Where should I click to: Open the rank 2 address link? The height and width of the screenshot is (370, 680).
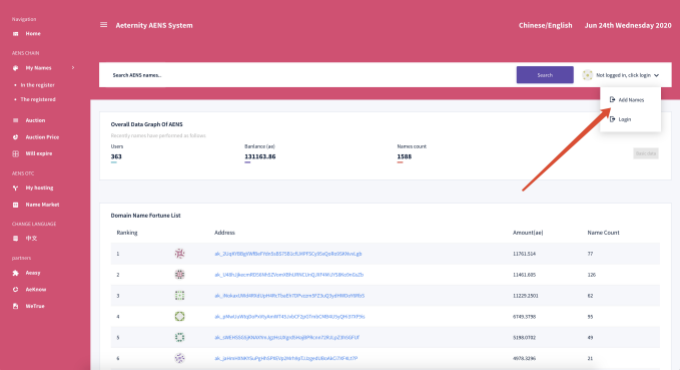pyautogui.click(x=289, y=275)
